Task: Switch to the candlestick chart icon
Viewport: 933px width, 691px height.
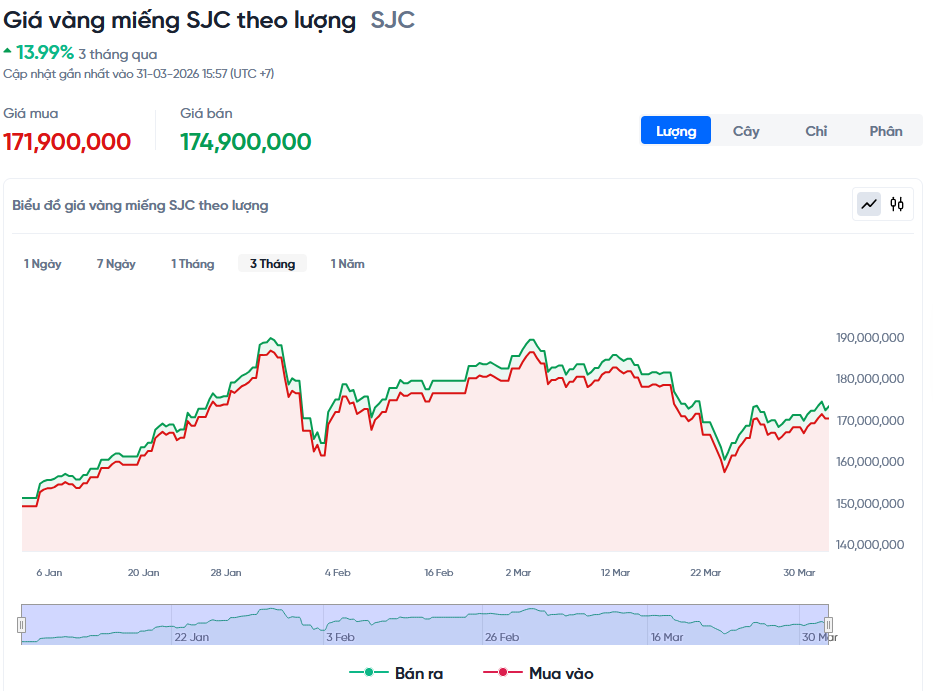Action: pyautogui.click(x=897, y=204)
